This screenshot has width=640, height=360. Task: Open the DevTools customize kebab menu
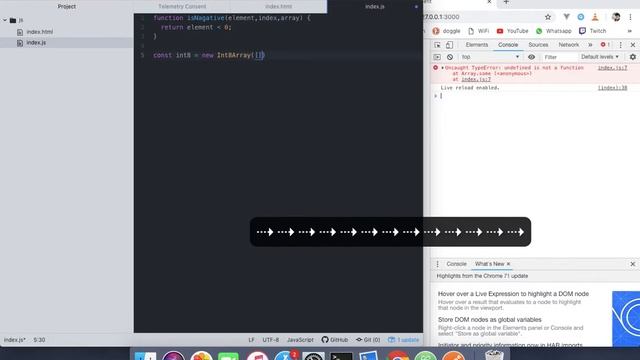[620, 45]
